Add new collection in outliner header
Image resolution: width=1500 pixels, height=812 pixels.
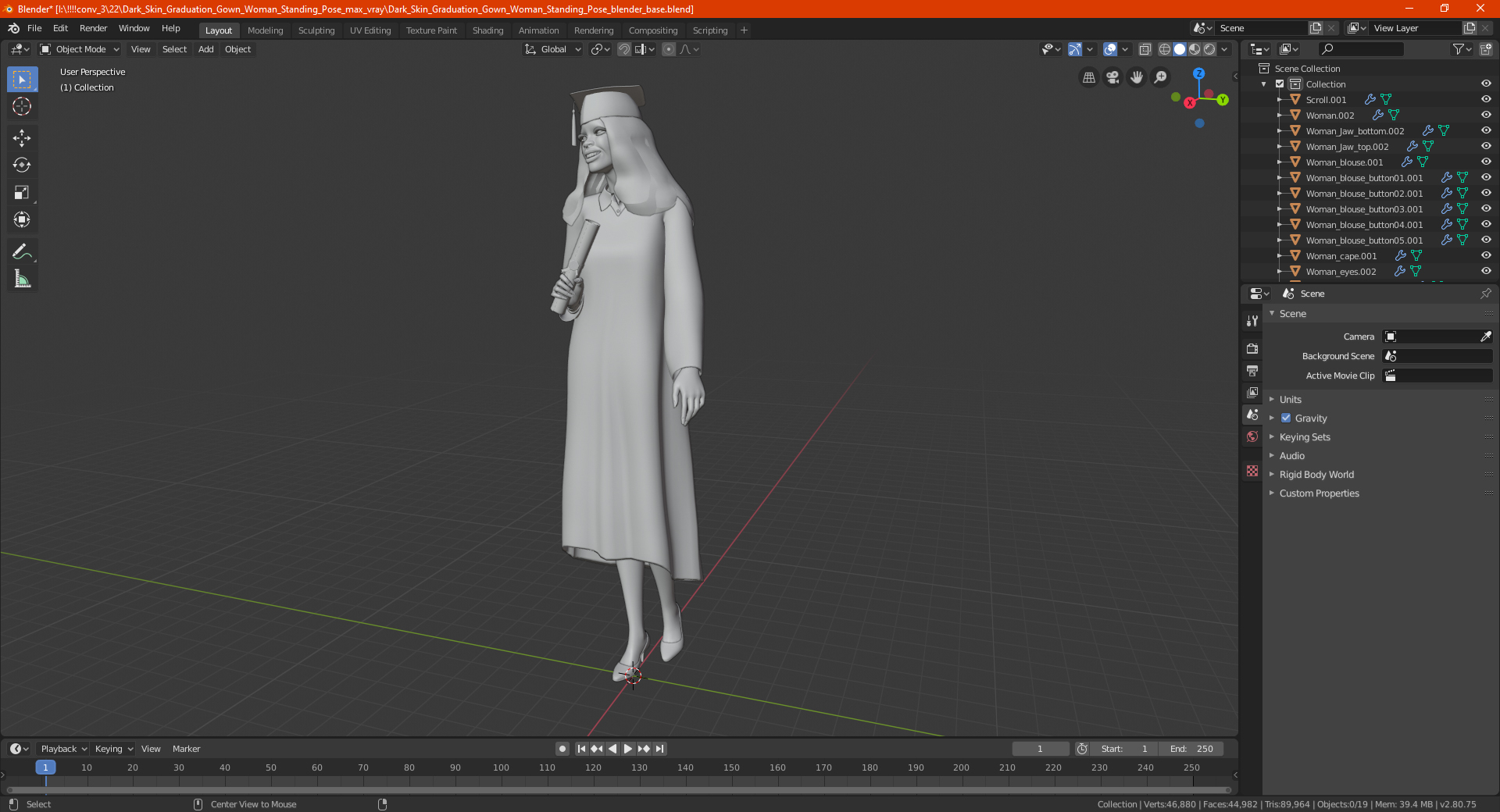[x=1485, y=49]
